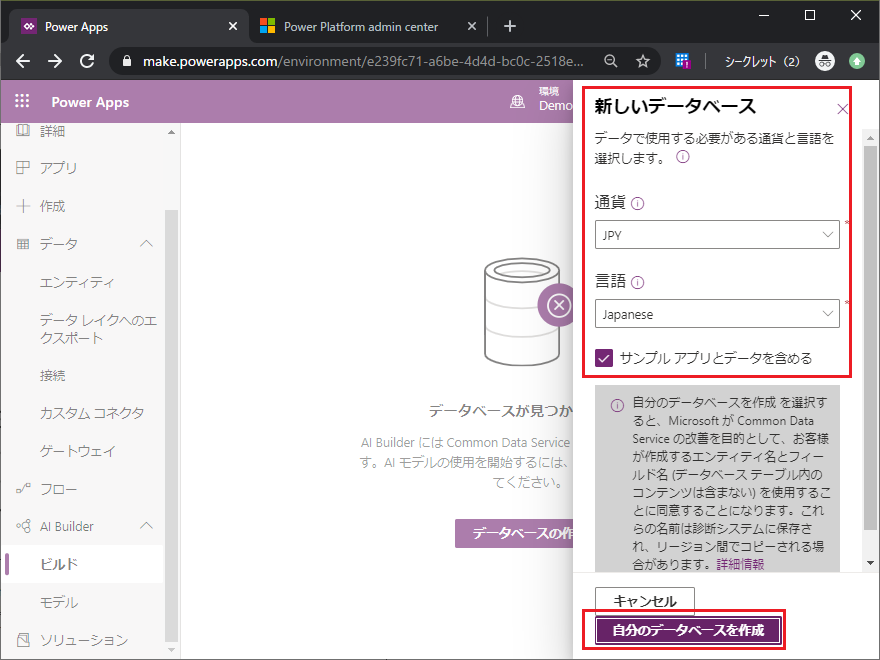Open 接続 under データ
Screen dimensions: 880x660
(x=53, y=375)
